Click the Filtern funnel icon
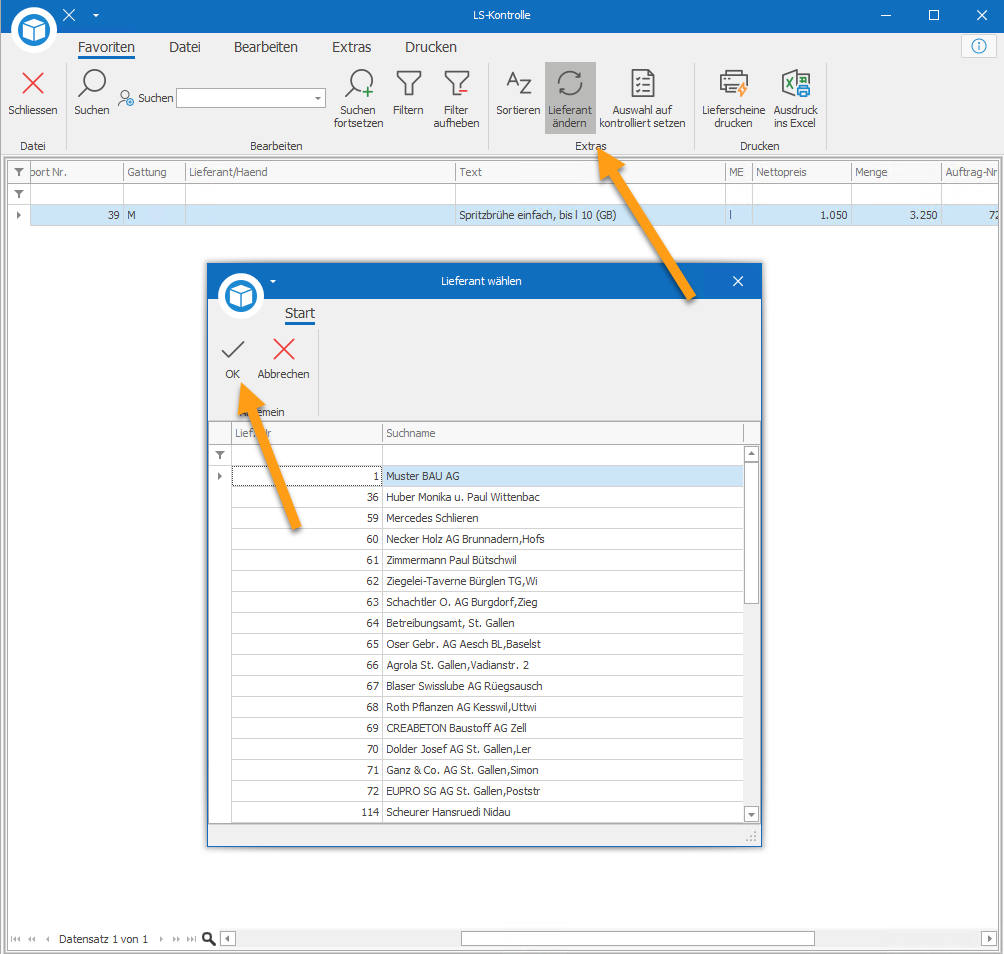The image size is (1004, 954). coord(409,83)
